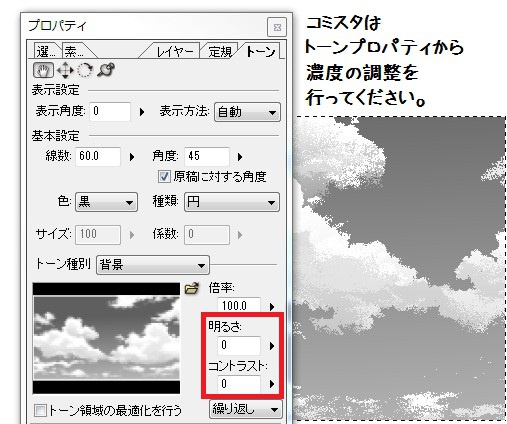507x424 pixels.
Task: Open the 素... tab
Action: tap(76, 52)
